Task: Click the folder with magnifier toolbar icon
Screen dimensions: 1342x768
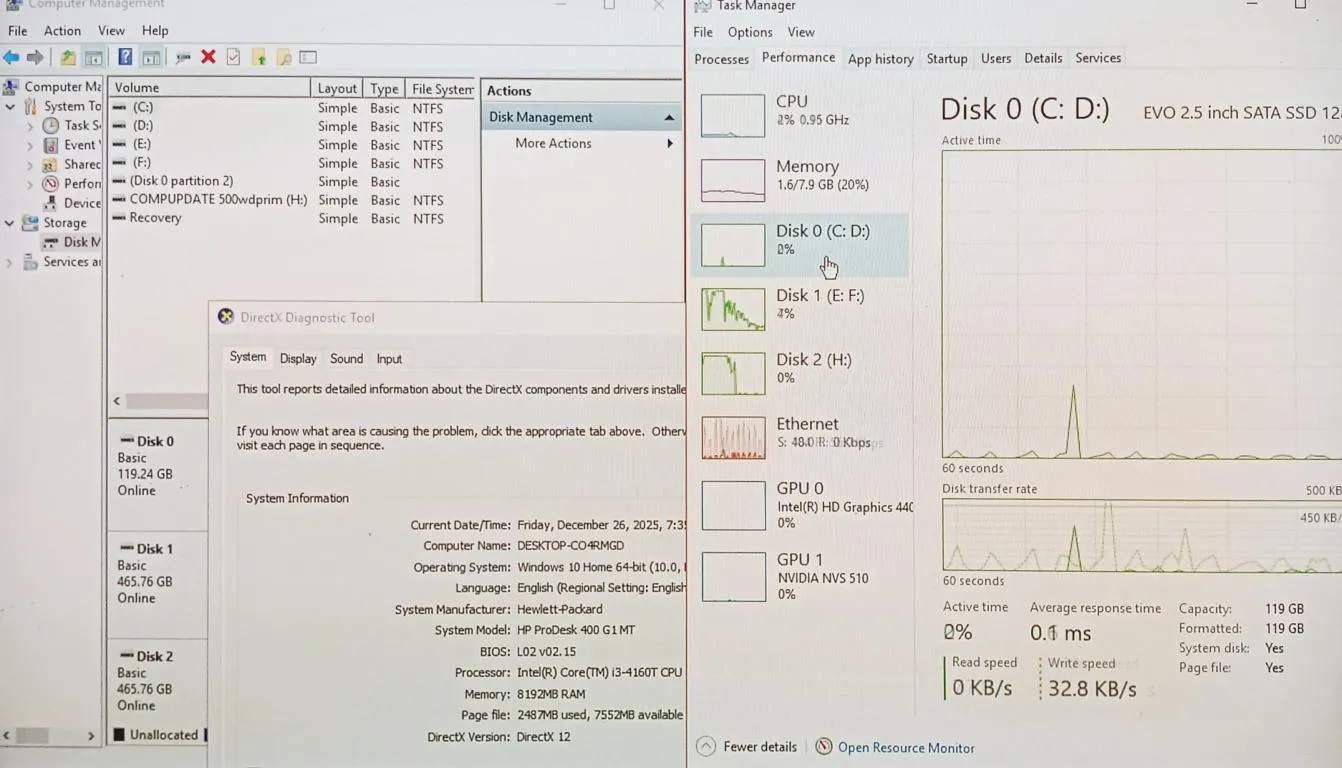Action: pyautogui.click(x=284, y=58)
